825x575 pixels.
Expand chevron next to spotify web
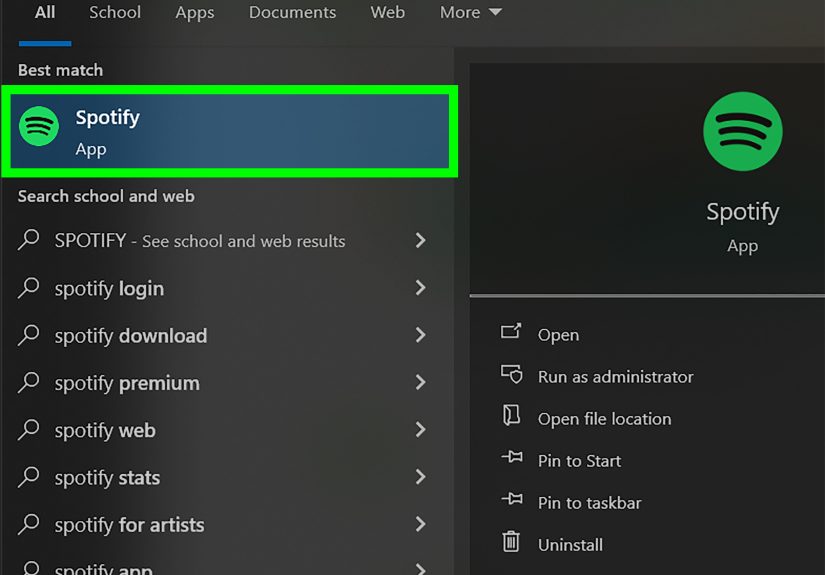click(x=420, y=430)
